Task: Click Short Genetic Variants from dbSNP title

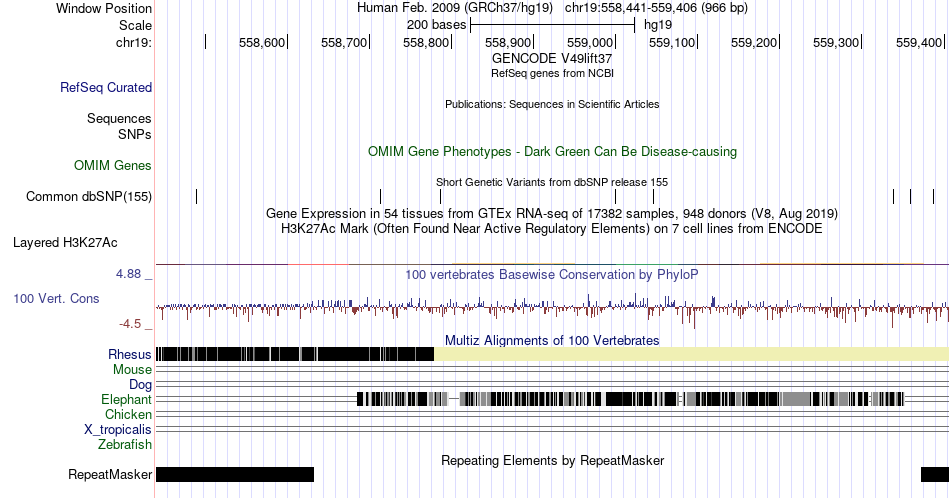Action: [x=552, y=182]
